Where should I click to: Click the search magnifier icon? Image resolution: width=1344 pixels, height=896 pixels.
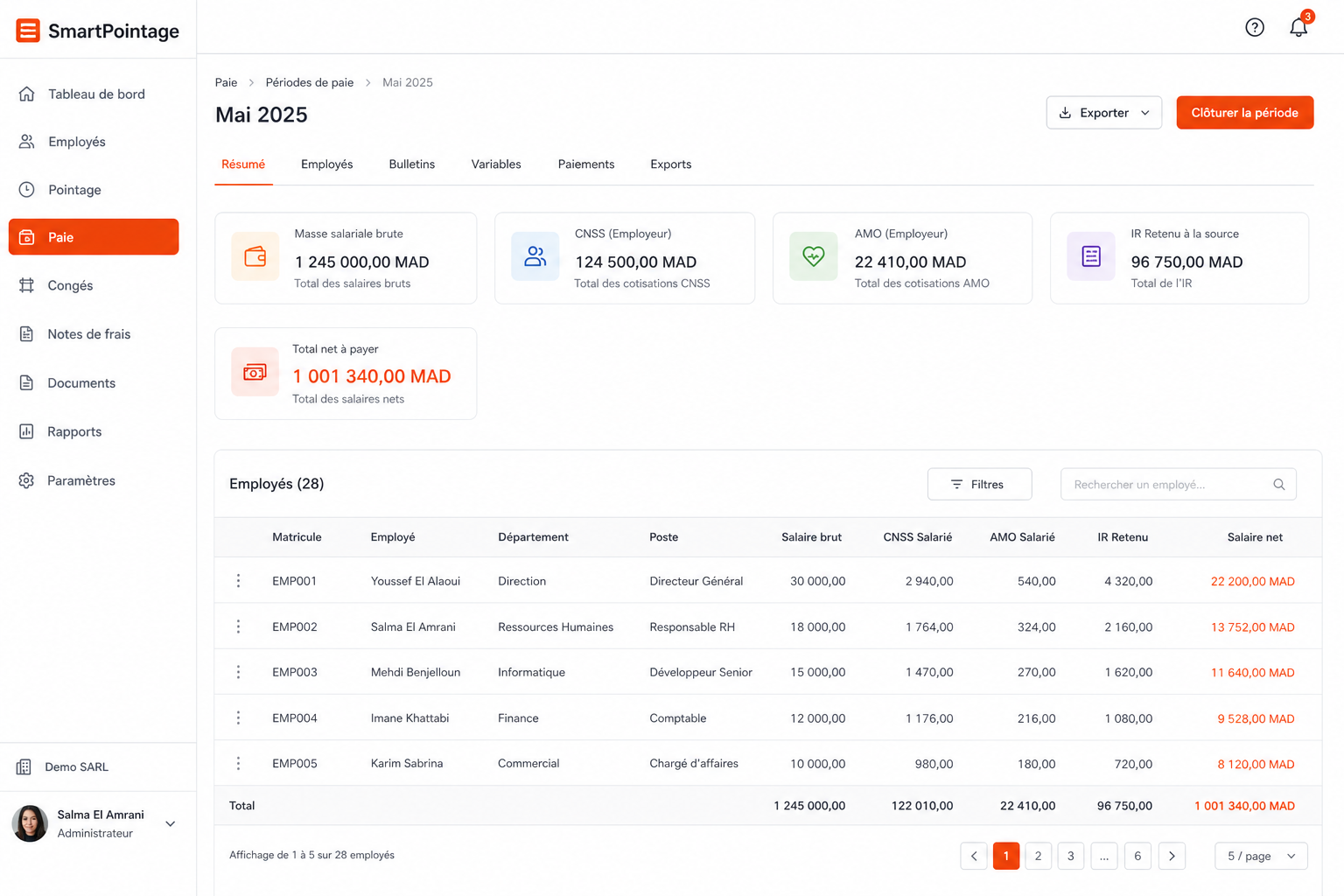1278,484
